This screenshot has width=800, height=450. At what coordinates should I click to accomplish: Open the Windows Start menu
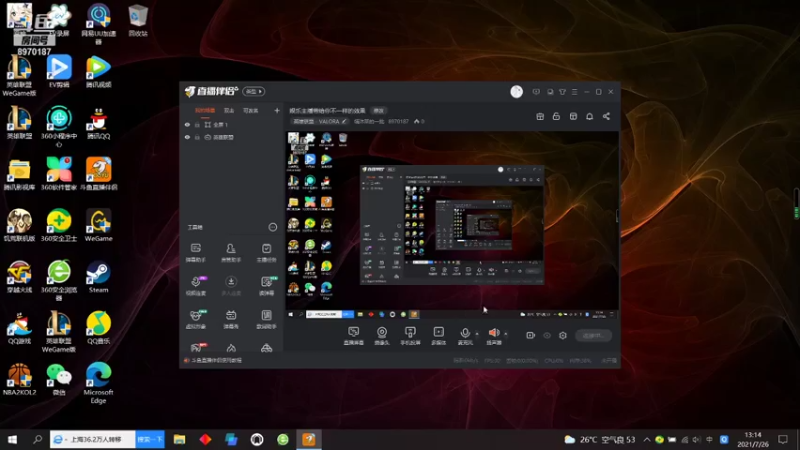click(12, 439)
